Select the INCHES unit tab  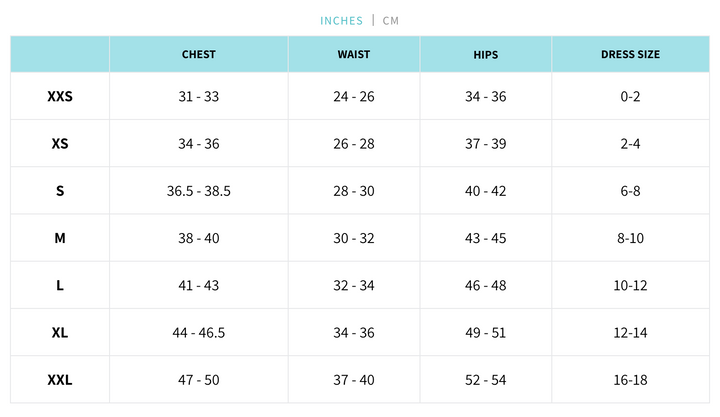click(x=342, y=20)
